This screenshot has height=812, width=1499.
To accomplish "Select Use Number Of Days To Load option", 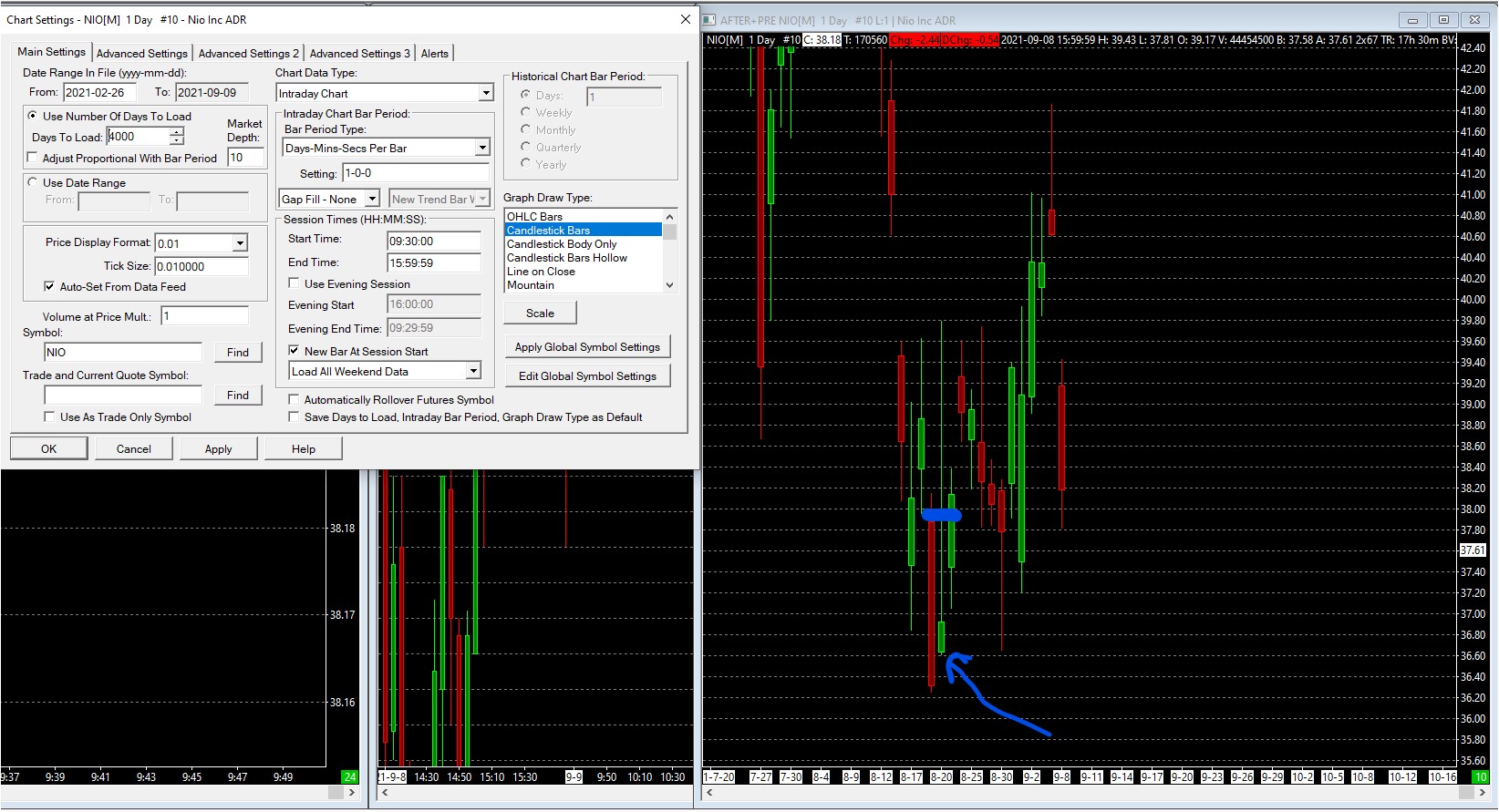I will pos(33,116).
